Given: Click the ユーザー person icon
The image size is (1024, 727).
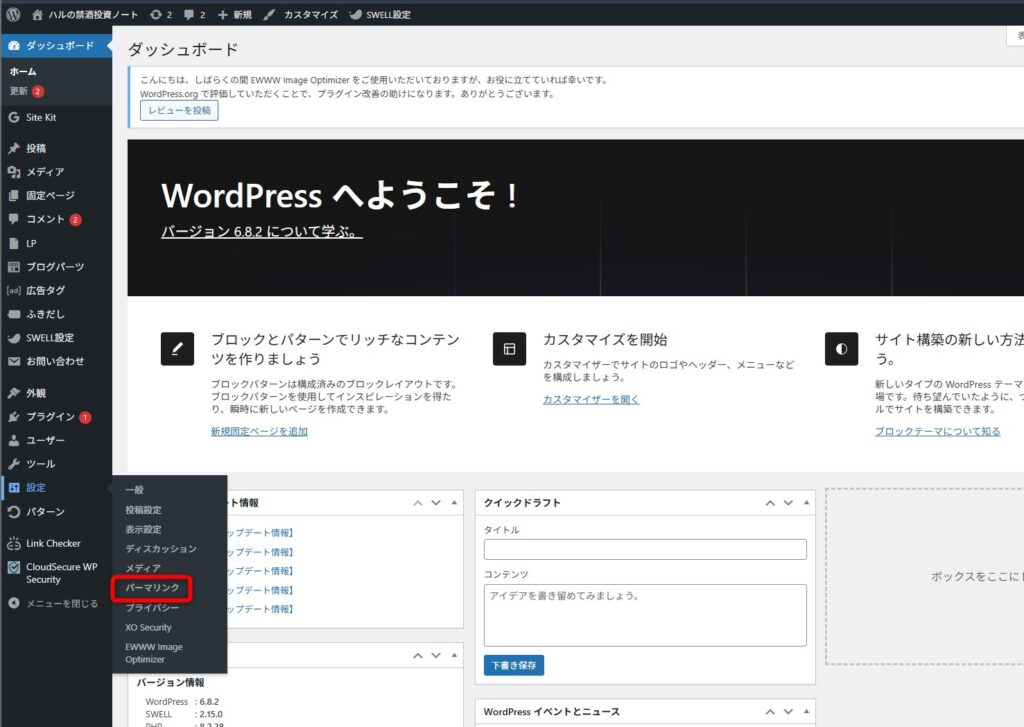Looking at the screenshot, I should coord(14,440).
